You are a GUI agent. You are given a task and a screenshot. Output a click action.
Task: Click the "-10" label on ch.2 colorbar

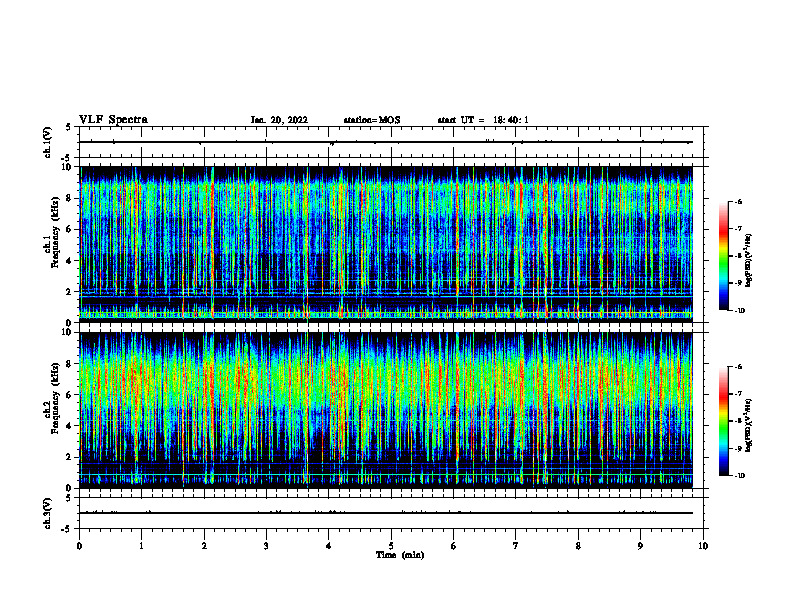739,476
